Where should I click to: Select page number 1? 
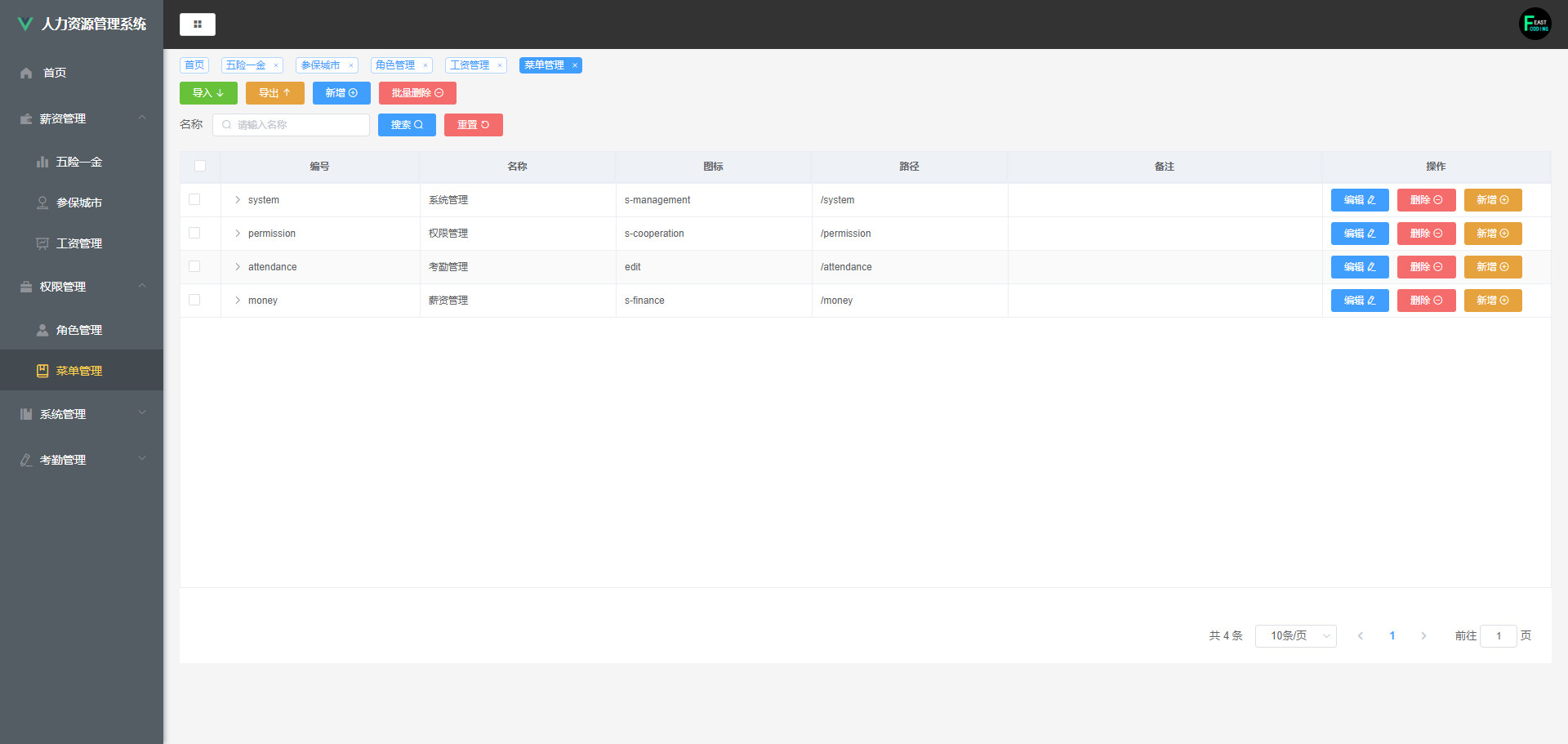(1392, 636)
